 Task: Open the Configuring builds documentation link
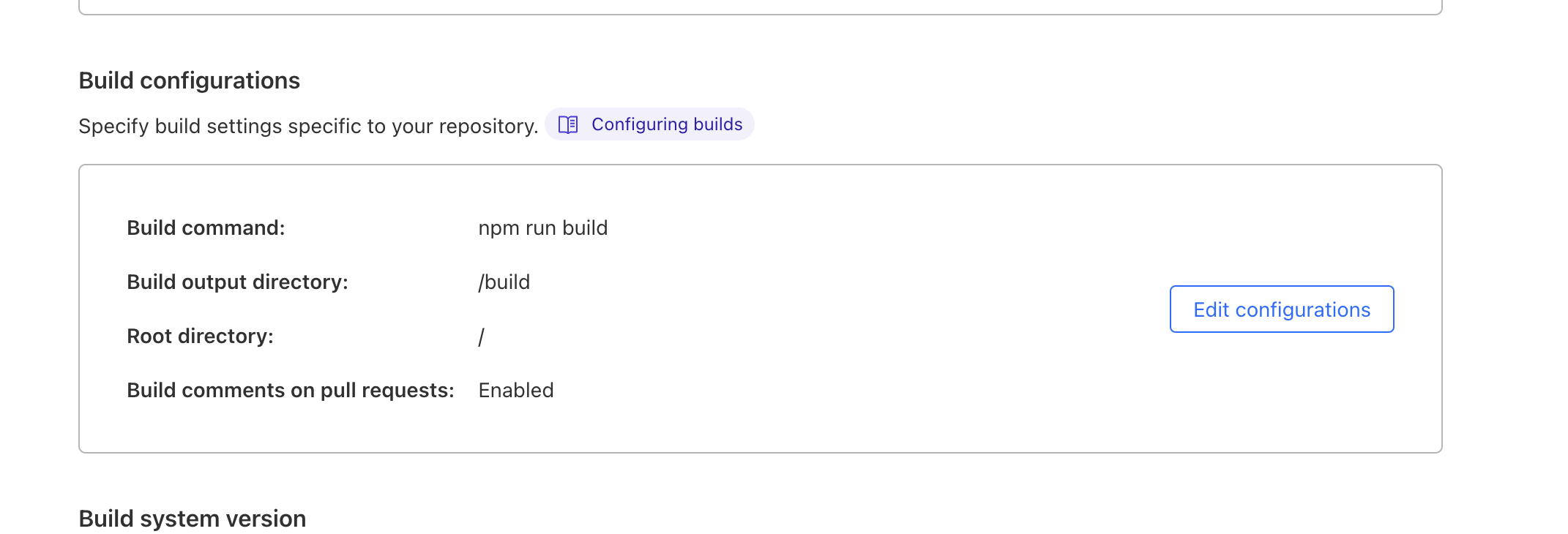click(x=666, y=124)
